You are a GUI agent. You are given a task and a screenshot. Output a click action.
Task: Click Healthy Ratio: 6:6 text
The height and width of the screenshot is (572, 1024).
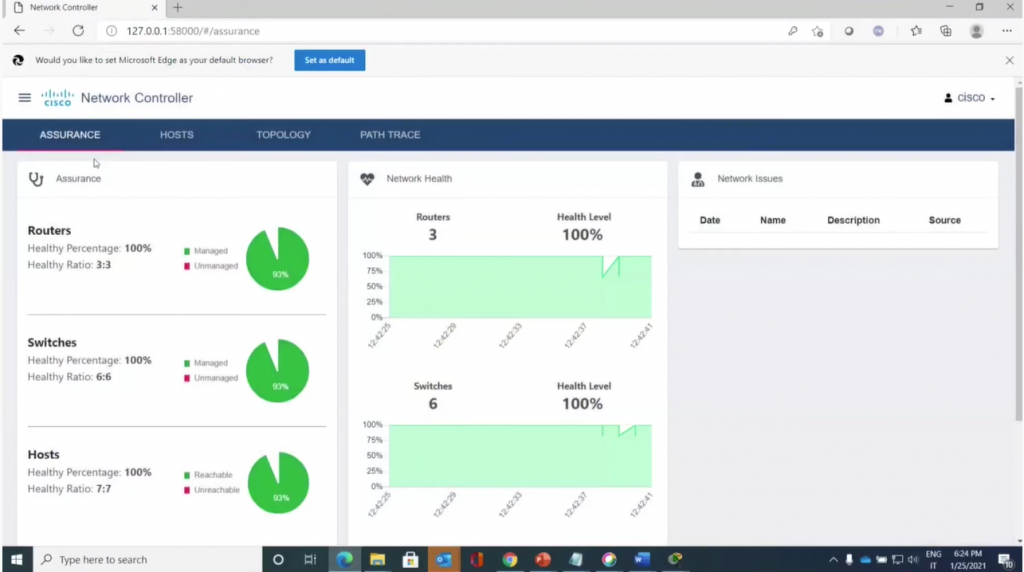(69, 377)
